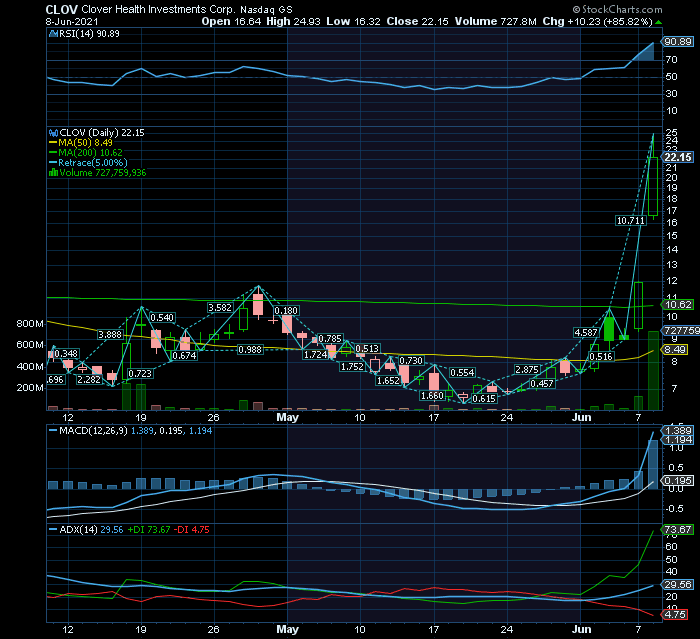Click the 0.348 retrace label
The image size is (700, 639).
click(x=66, y=354)
